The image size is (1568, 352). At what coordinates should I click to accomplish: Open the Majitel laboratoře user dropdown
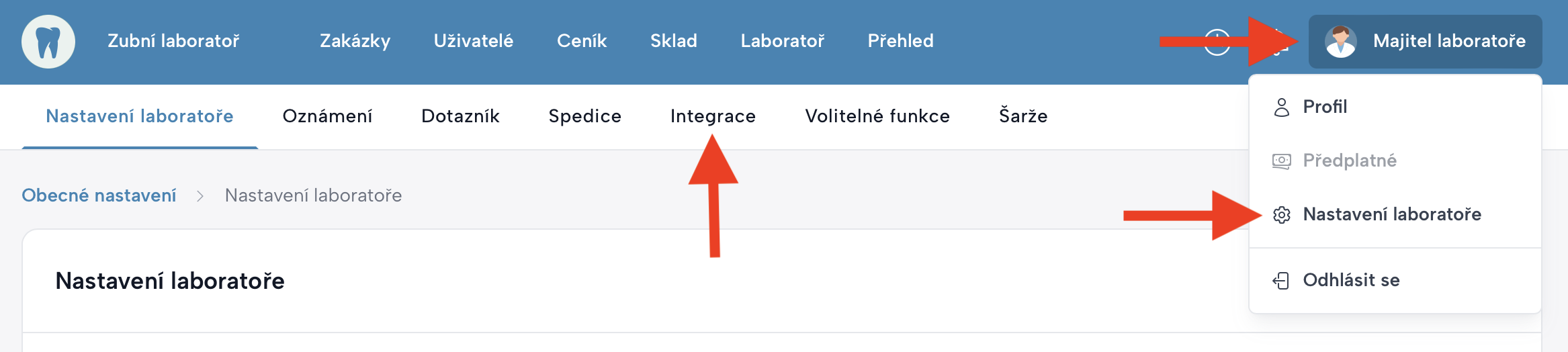click(x=1425, y=42)
